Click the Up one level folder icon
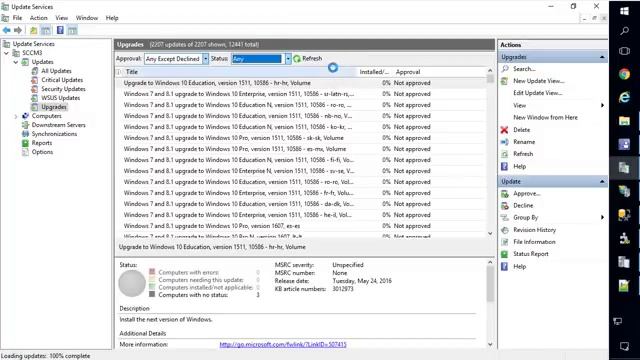The height and width of the screenshot is (360, 640). tap(33, 30)
